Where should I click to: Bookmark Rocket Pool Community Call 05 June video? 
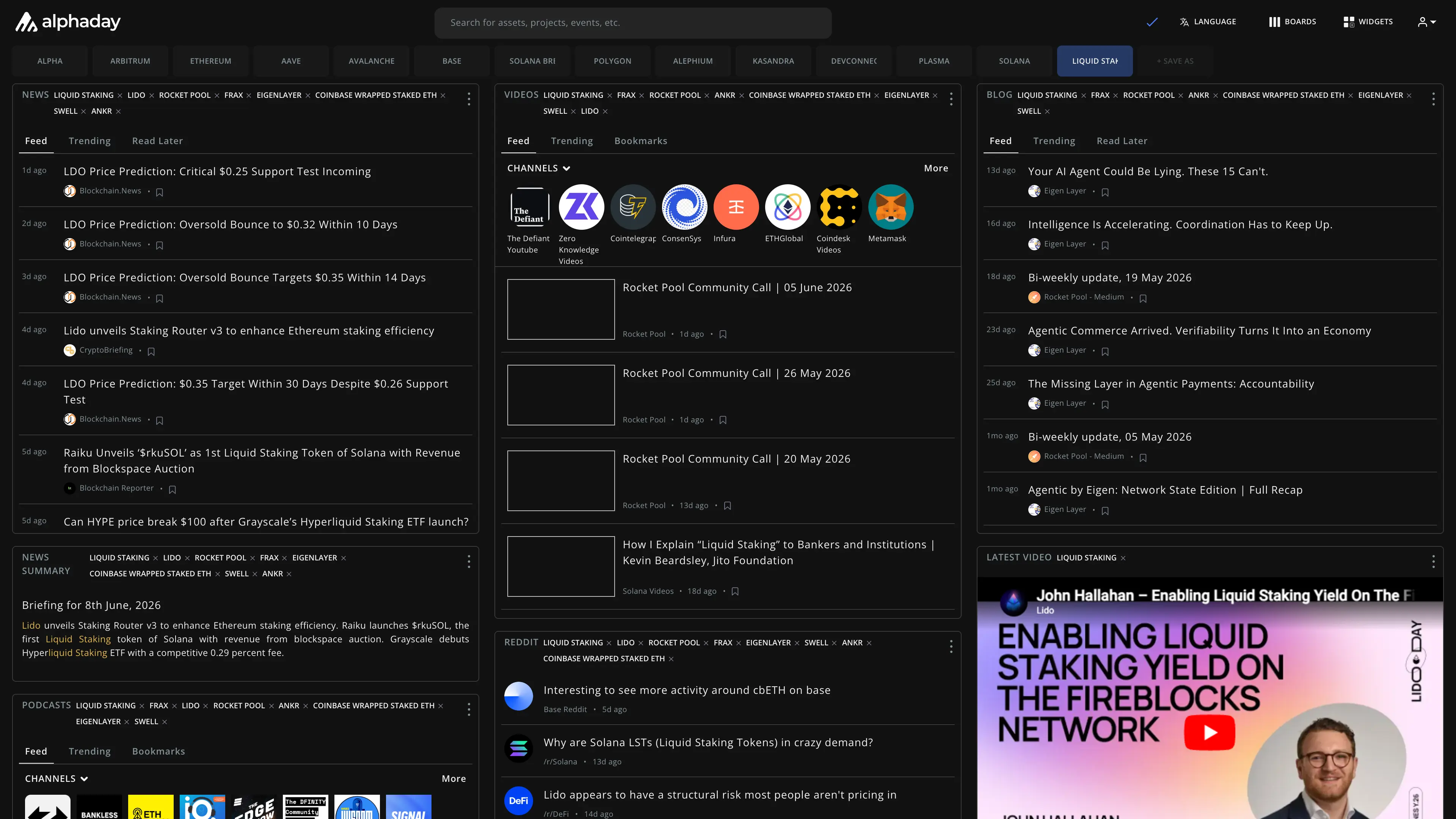click(723, 334)
